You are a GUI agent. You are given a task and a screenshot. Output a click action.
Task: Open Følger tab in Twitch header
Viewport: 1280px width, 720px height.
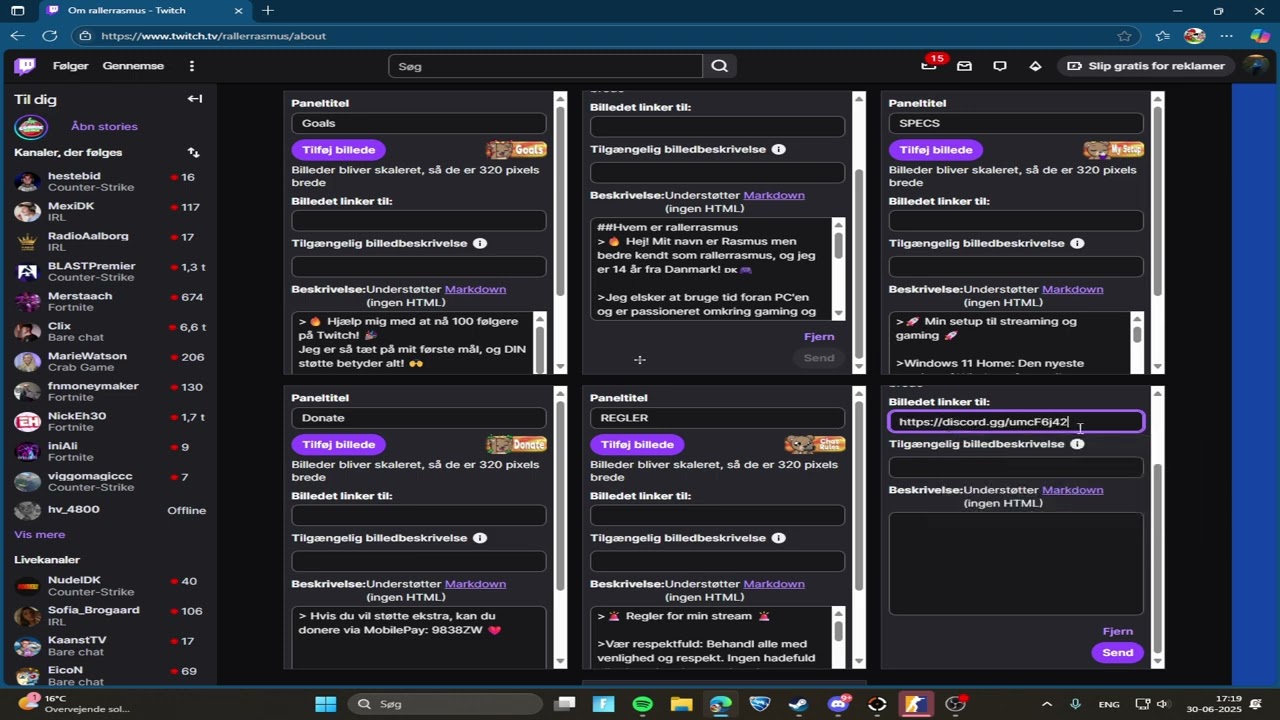71,66
